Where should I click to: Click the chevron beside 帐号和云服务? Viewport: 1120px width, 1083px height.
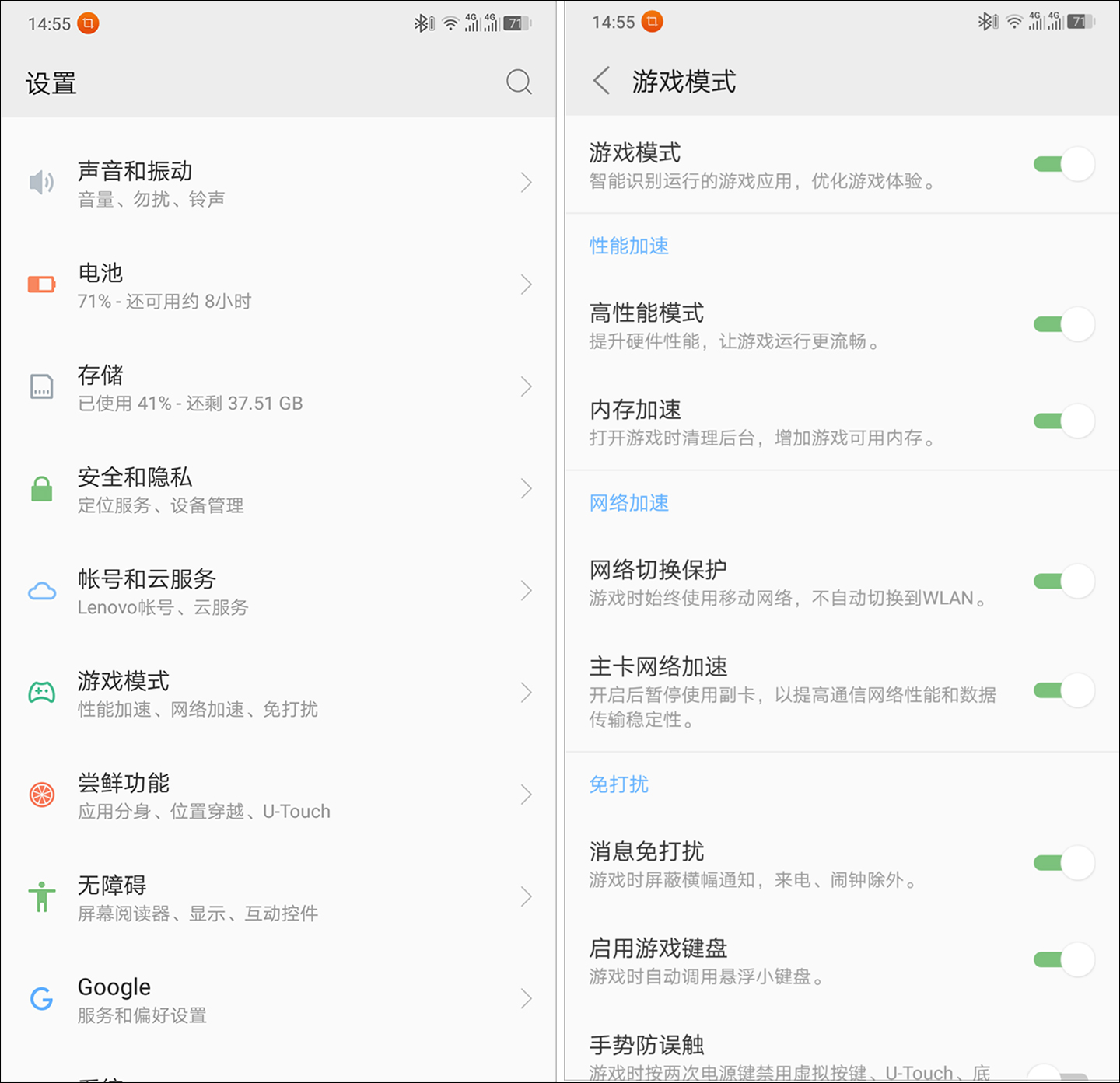(x=527, y=591)
